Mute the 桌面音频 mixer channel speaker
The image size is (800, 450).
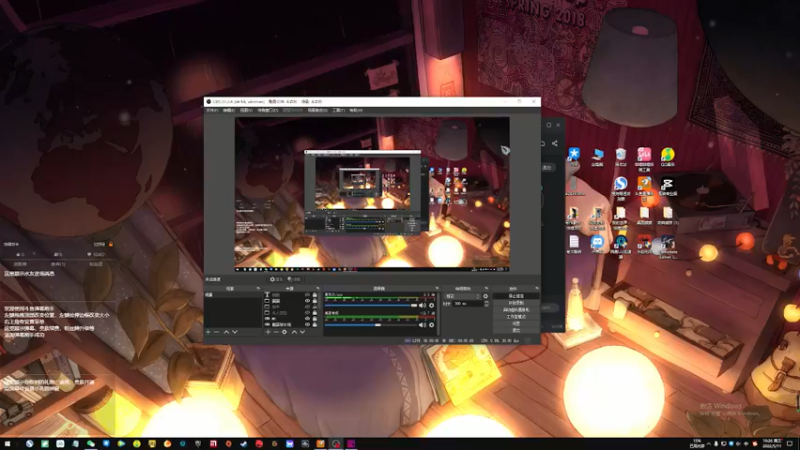point(422,325)
